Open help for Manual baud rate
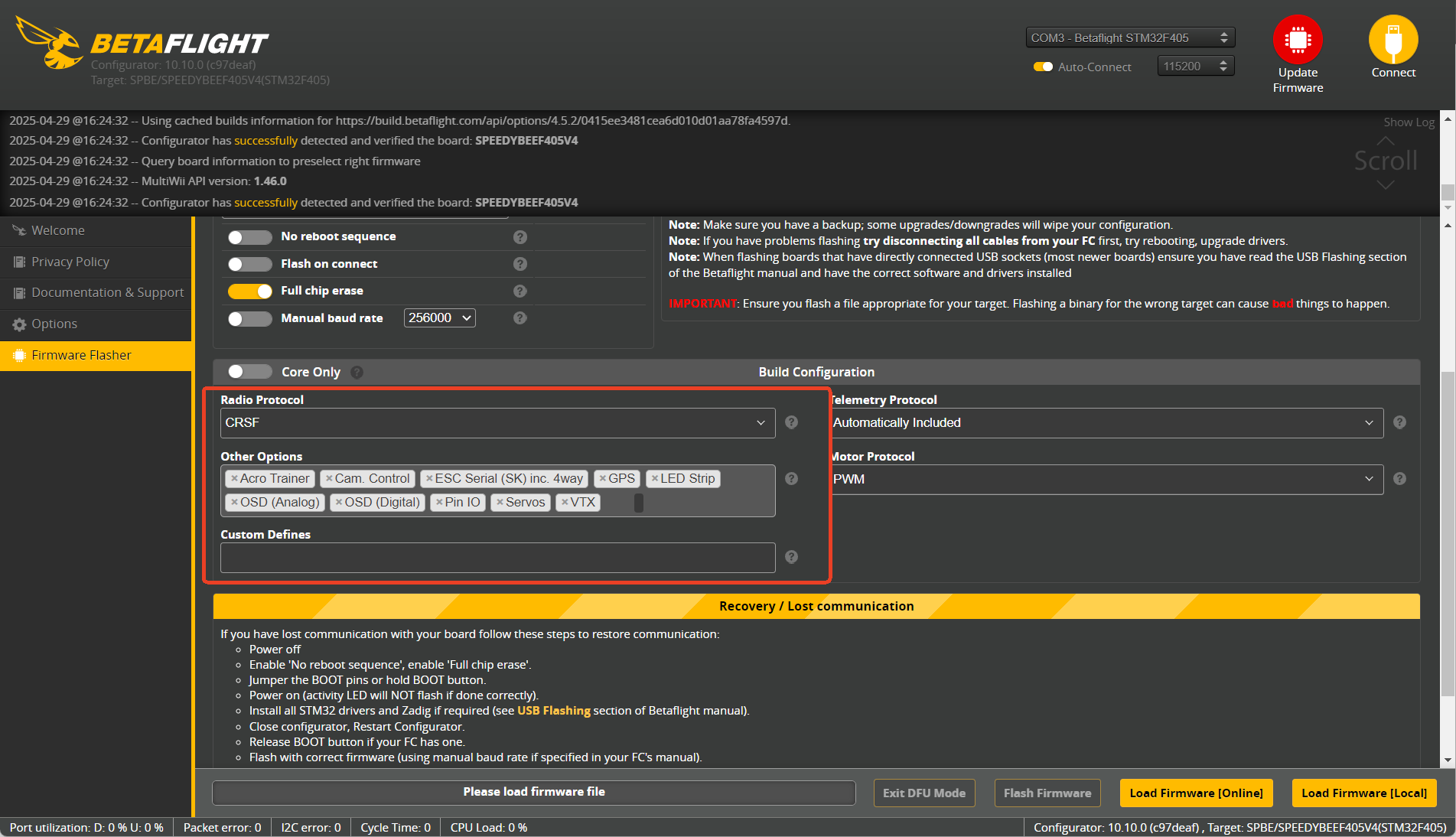This screenshot has width=1456, height=837. 520,318
